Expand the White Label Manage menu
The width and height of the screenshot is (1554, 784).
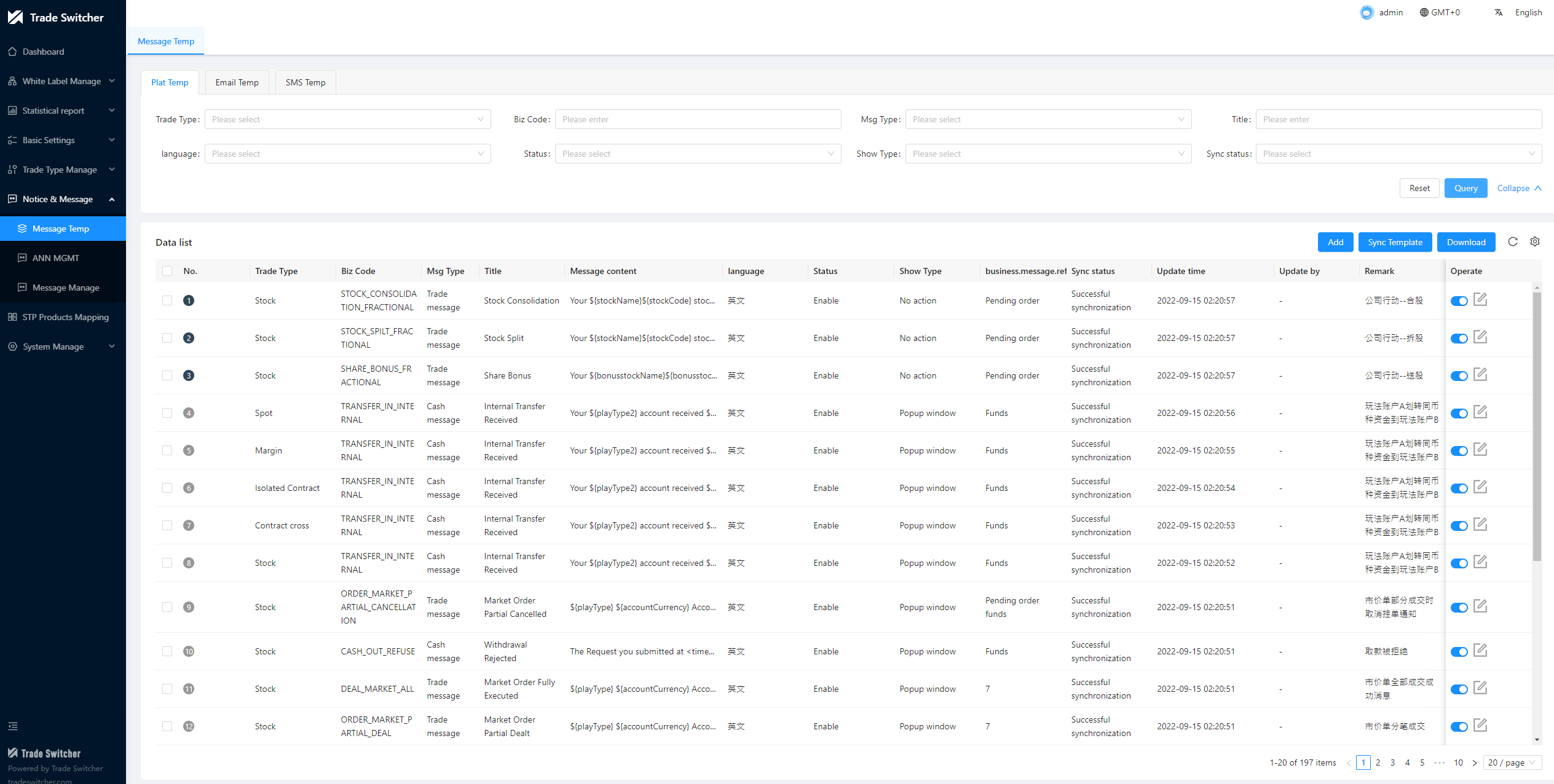[x=62, y=81]
